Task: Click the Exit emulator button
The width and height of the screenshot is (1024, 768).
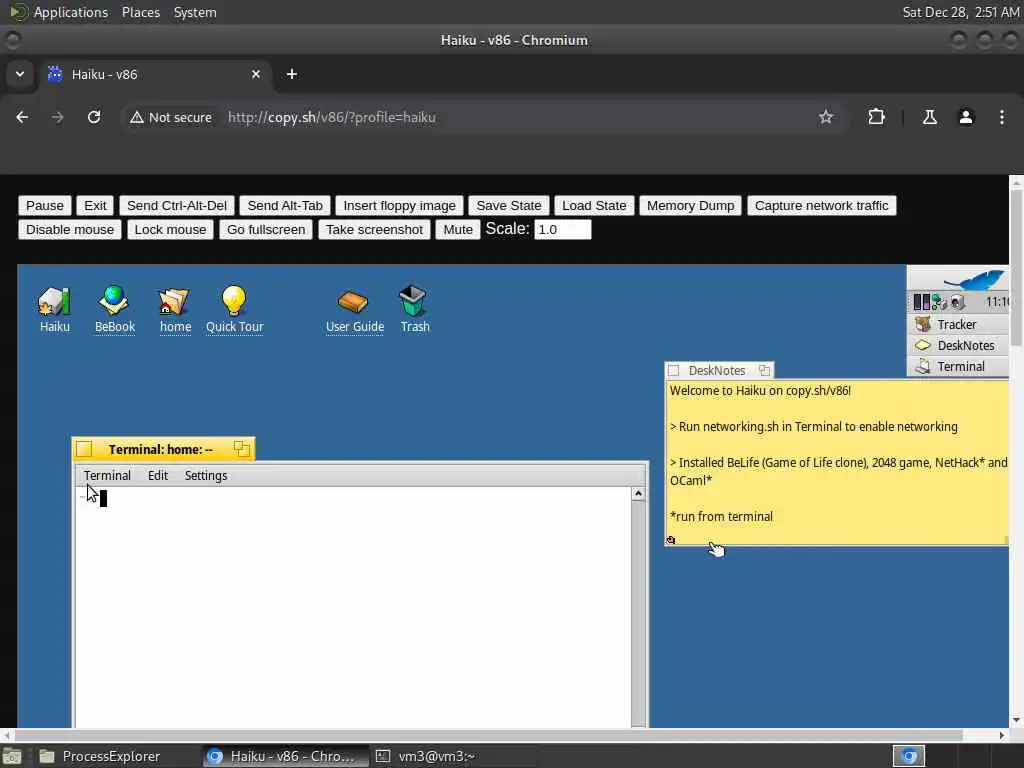Action: pos(95,206)
